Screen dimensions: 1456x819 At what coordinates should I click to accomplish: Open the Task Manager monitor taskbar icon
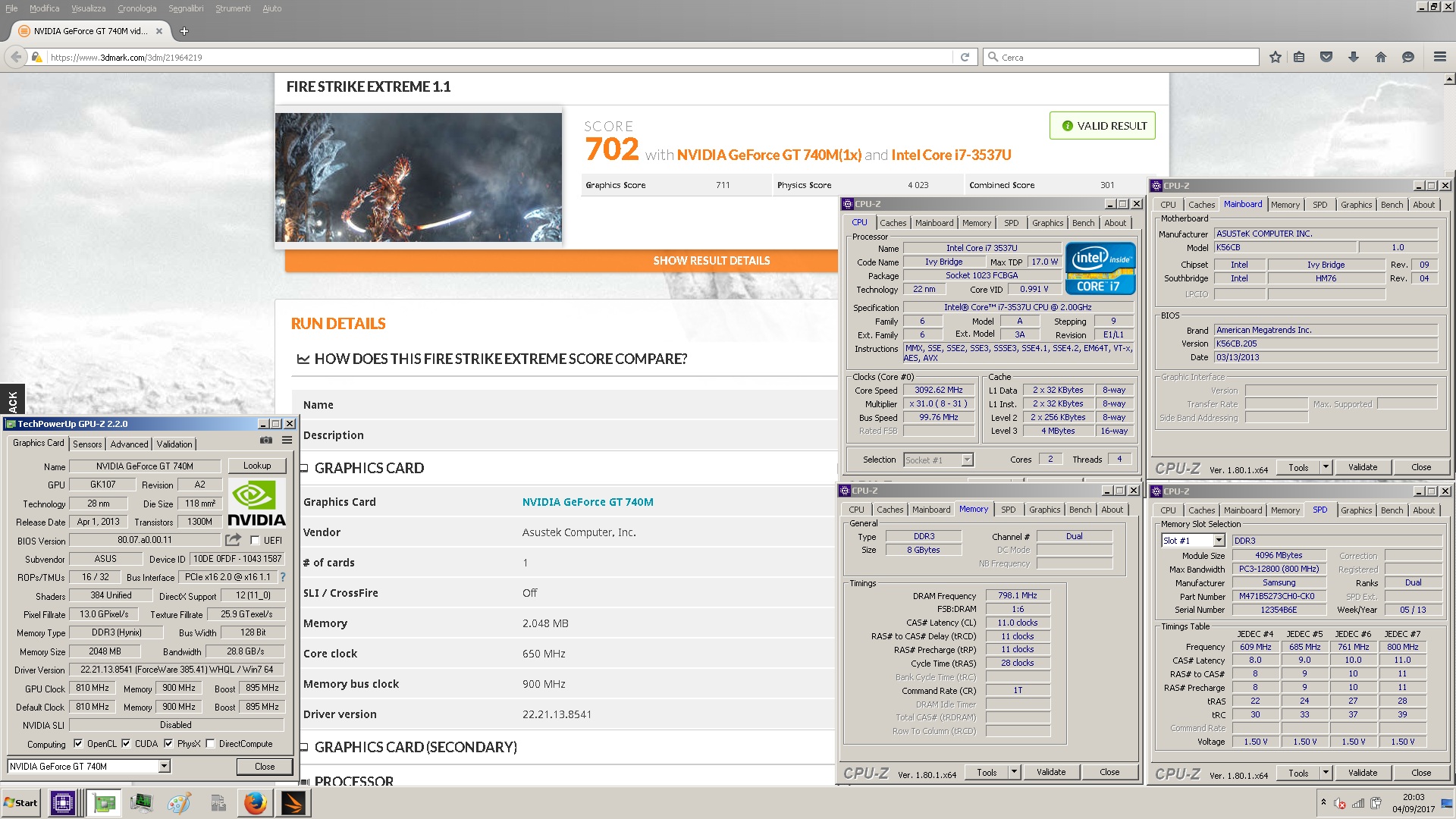click(141, 803)
